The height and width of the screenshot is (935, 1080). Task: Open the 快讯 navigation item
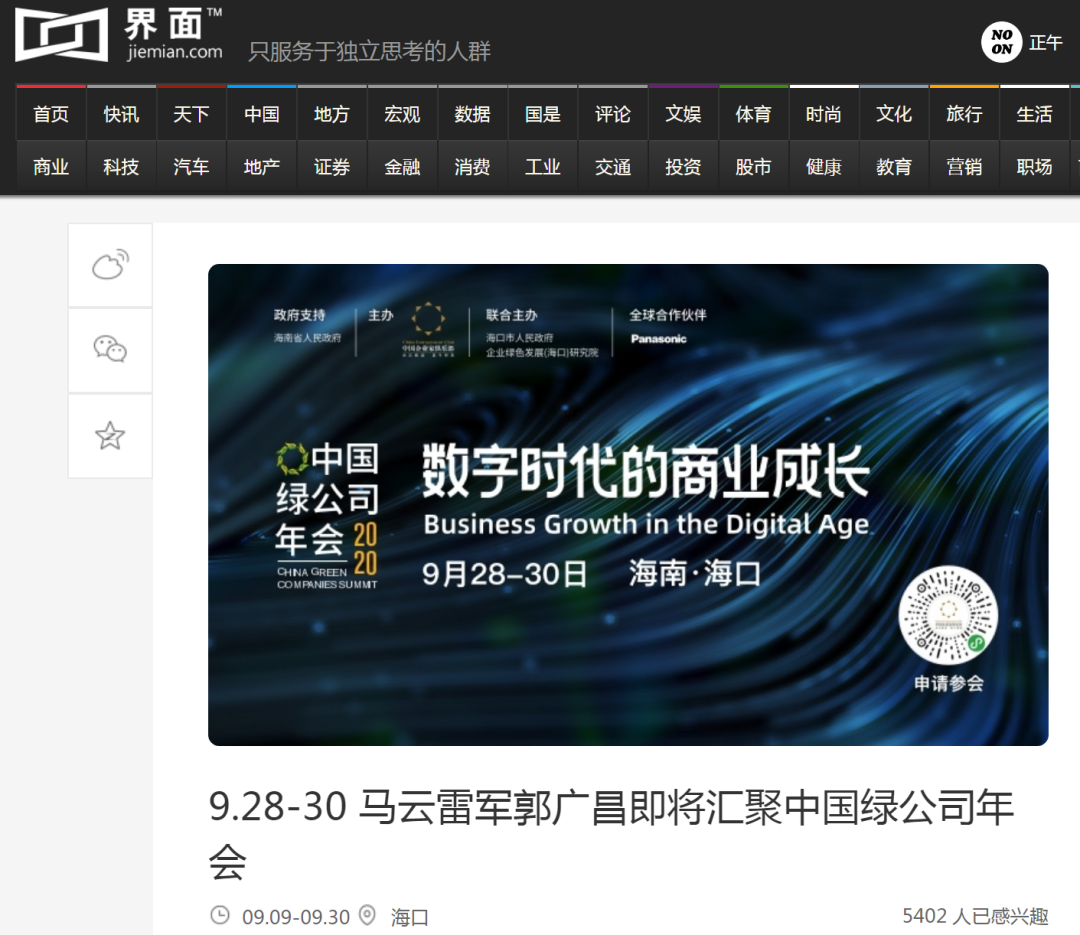121,114
